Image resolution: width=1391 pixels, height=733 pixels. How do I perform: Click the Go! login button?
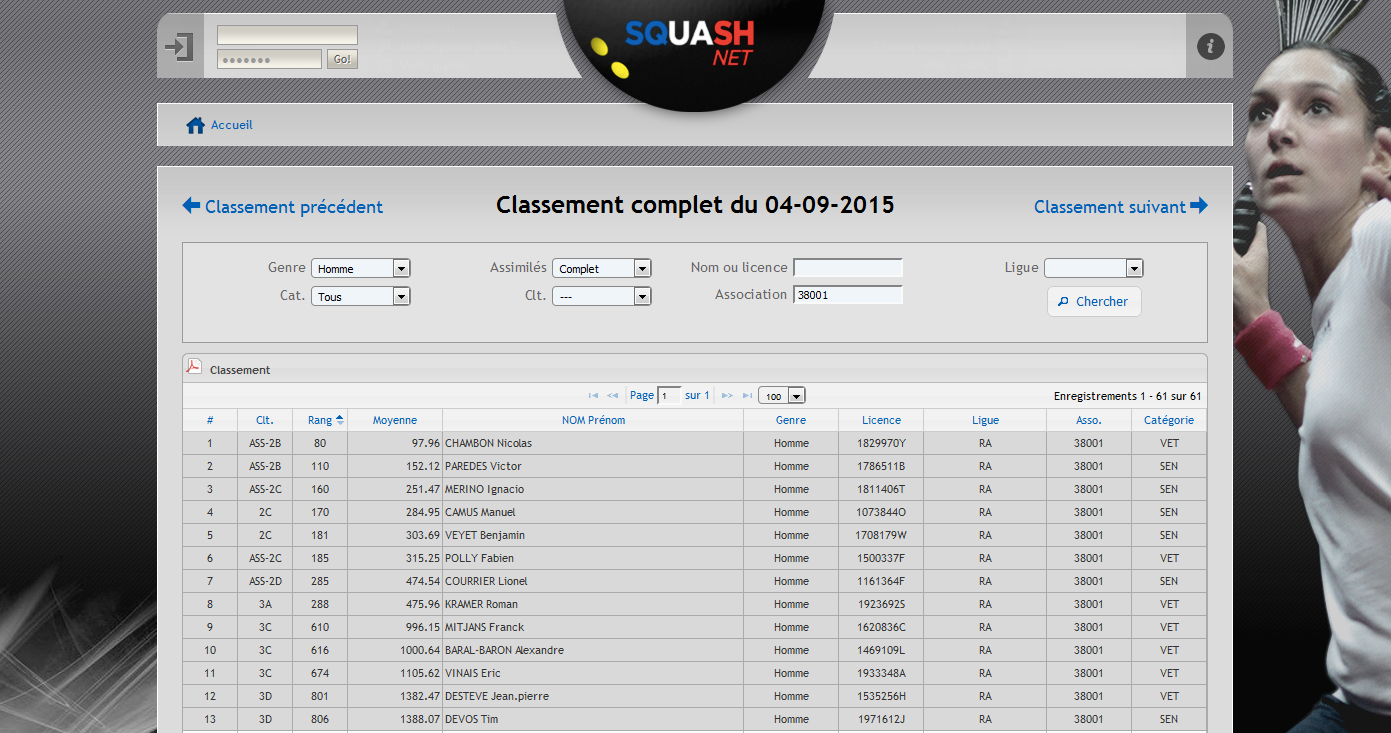(x=342, y=59)
